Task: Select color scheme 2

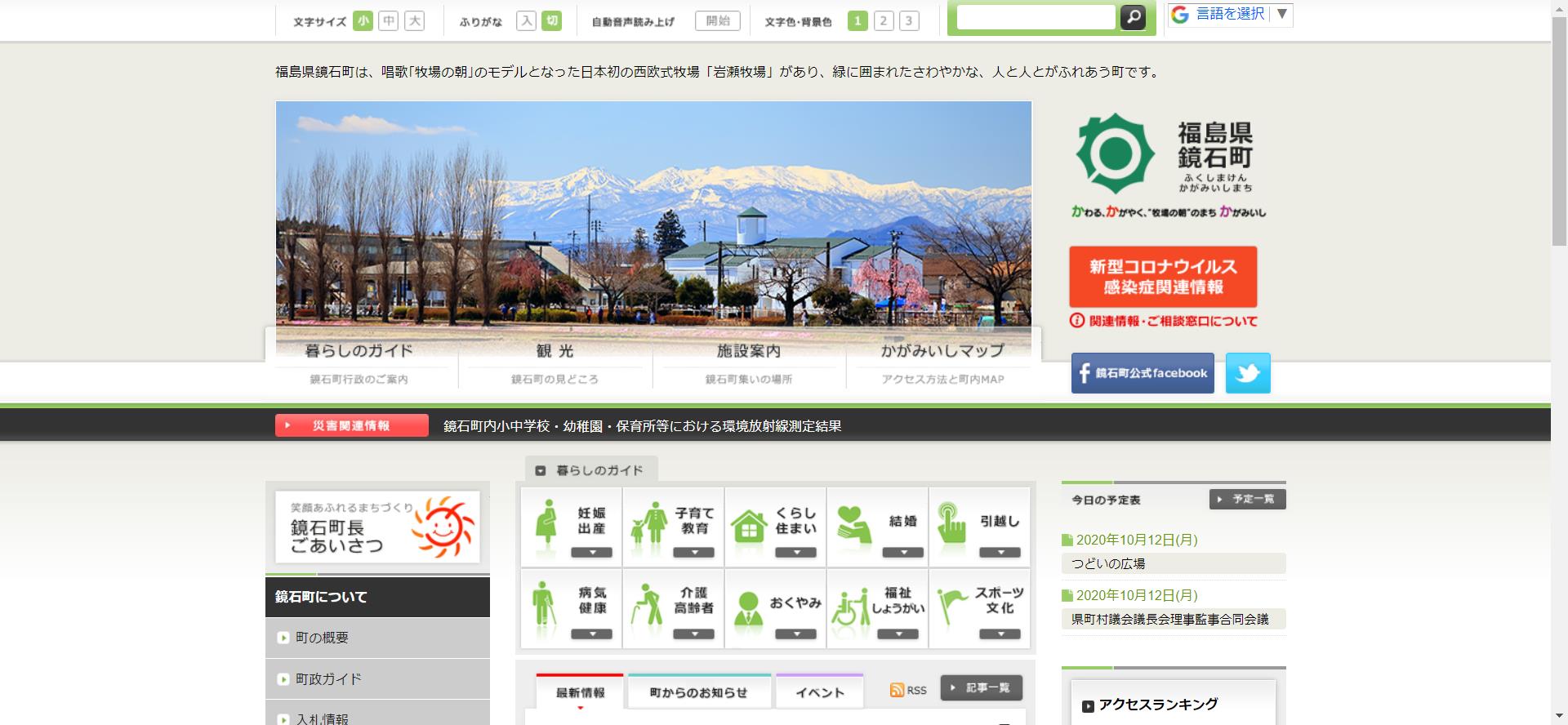Action: click(884, 21)
